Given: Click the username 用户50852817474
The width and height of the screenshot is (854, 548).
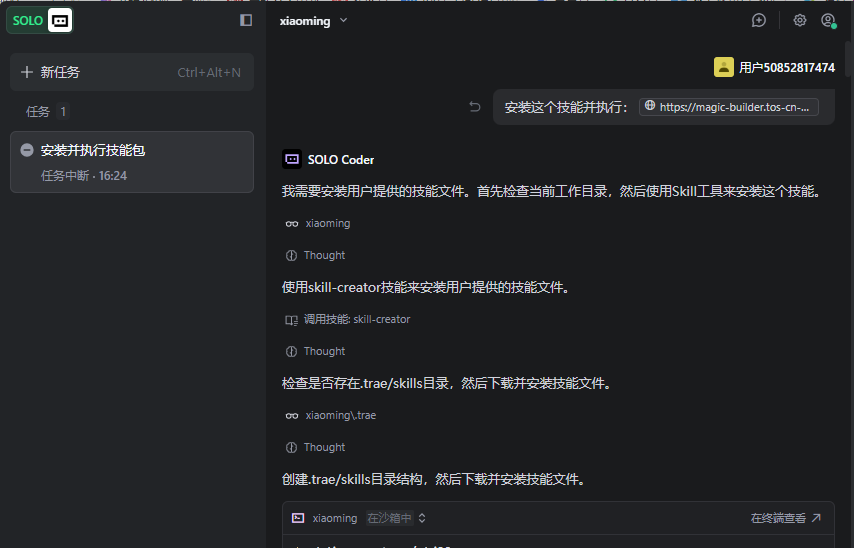Looking at the screenshot, I should 786,68.
